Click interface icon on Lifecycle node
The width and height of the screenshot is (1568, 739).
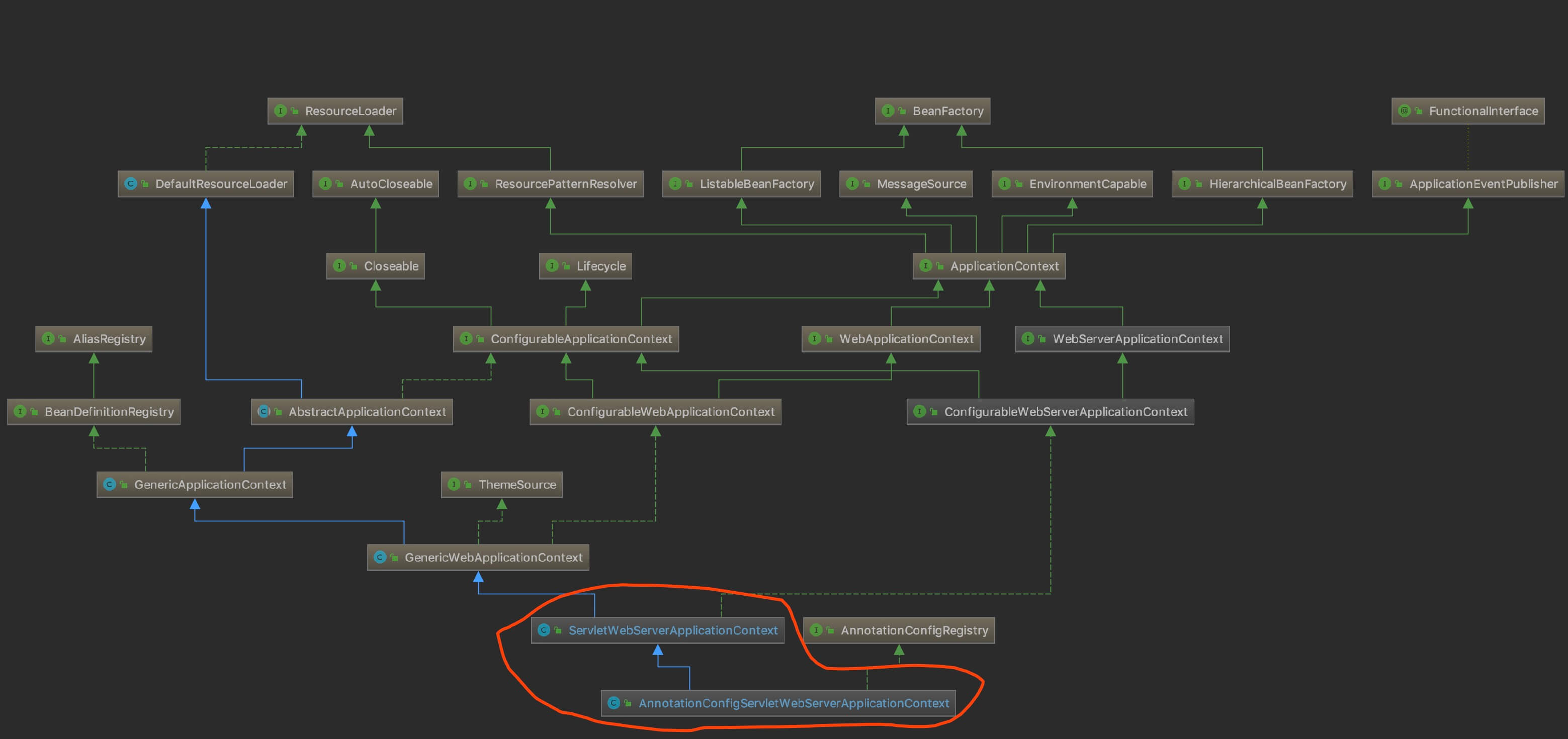pos(552,266)
